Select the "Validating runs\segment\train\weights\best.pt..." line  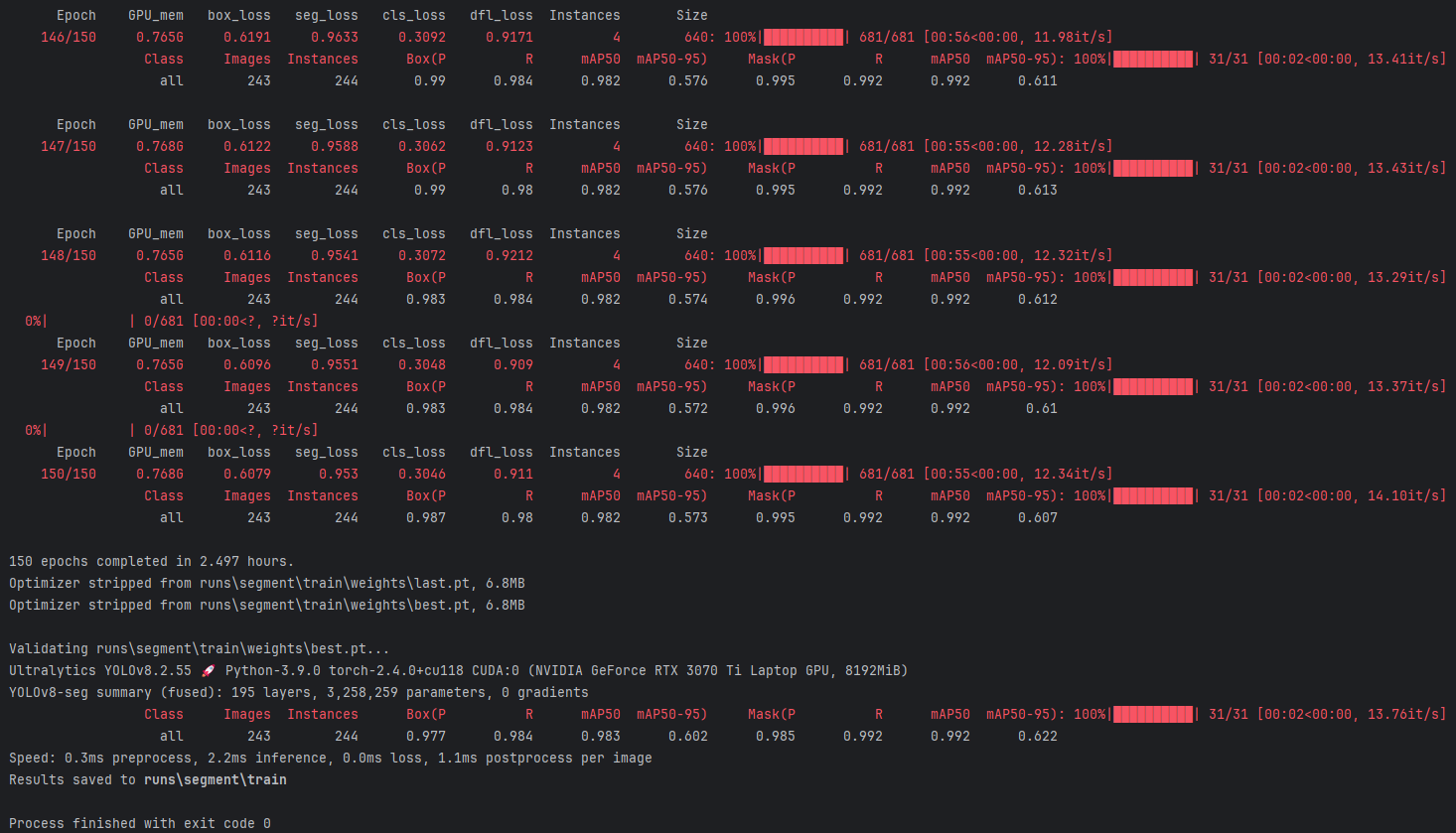[200, 648]
